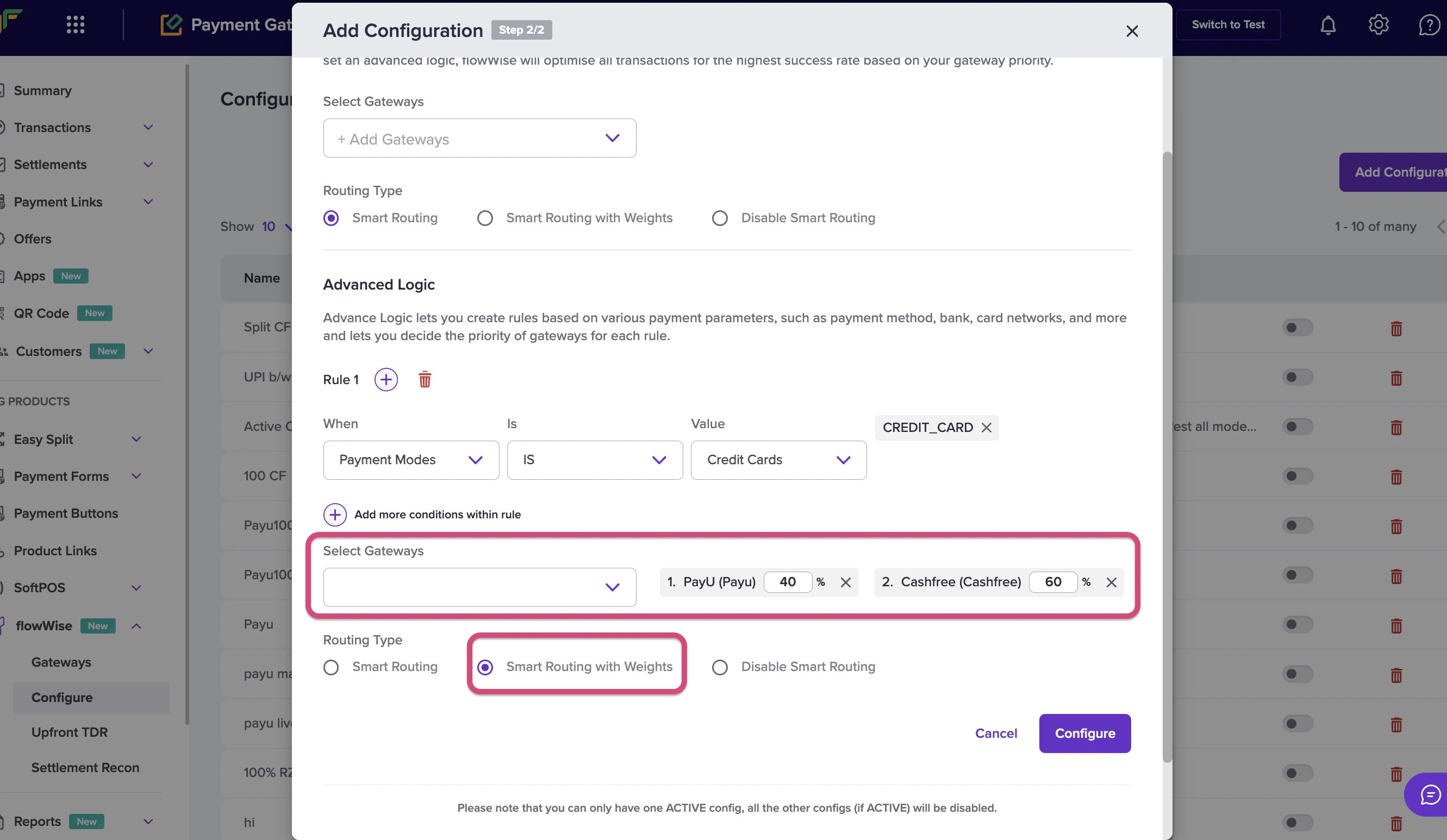Viewport: 1447px width, 840px height.
Task: Delete Rule 1 with trash icon
Action: point(425,379)
